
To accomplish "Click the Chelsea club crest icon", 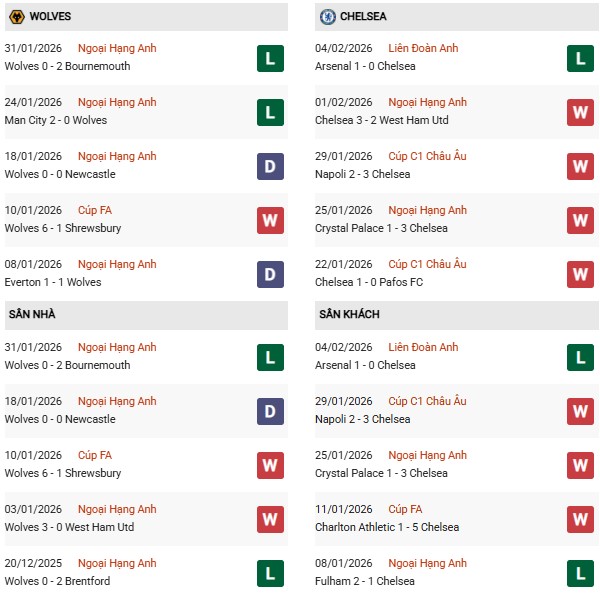I will [327, 16].
